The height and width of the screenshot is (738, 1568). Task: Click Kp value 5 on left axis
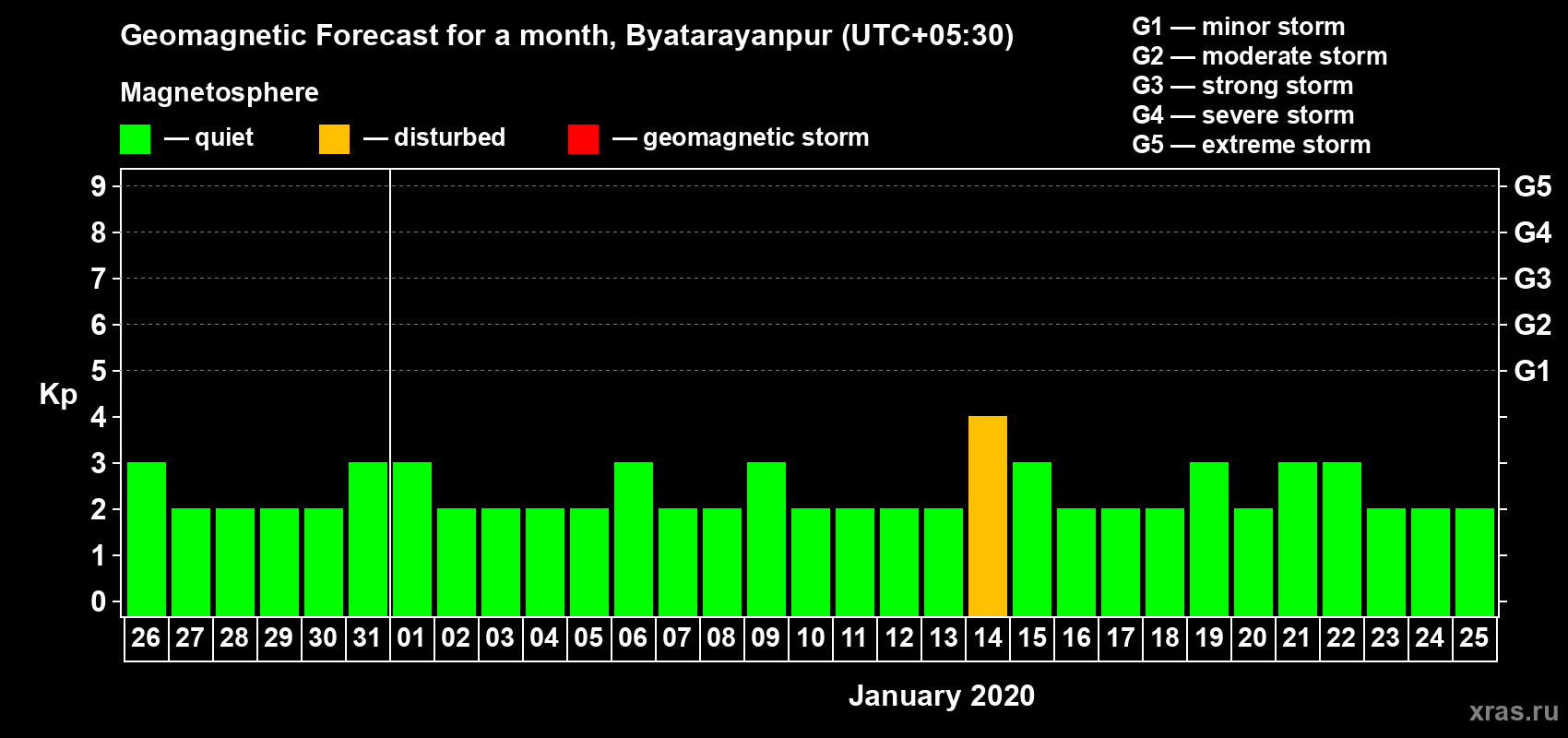pos(99,371)
